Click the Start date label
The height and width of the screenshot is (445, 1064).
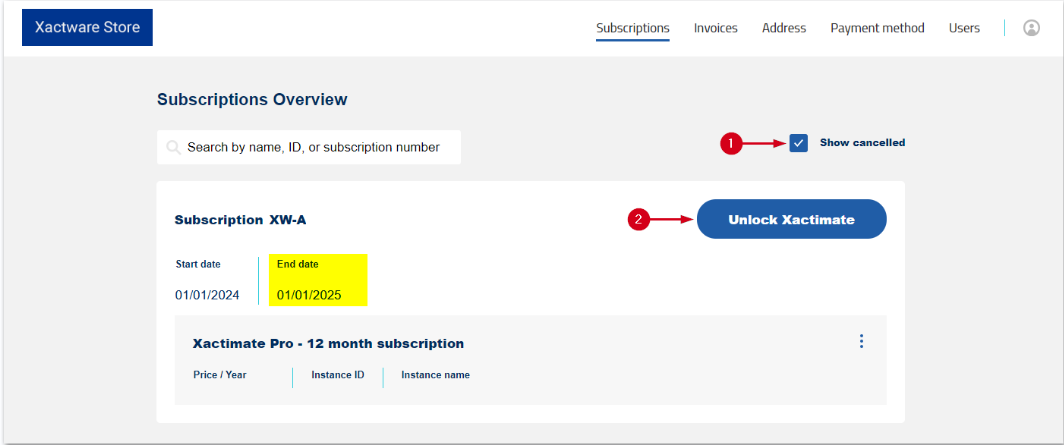coord(198,265)
